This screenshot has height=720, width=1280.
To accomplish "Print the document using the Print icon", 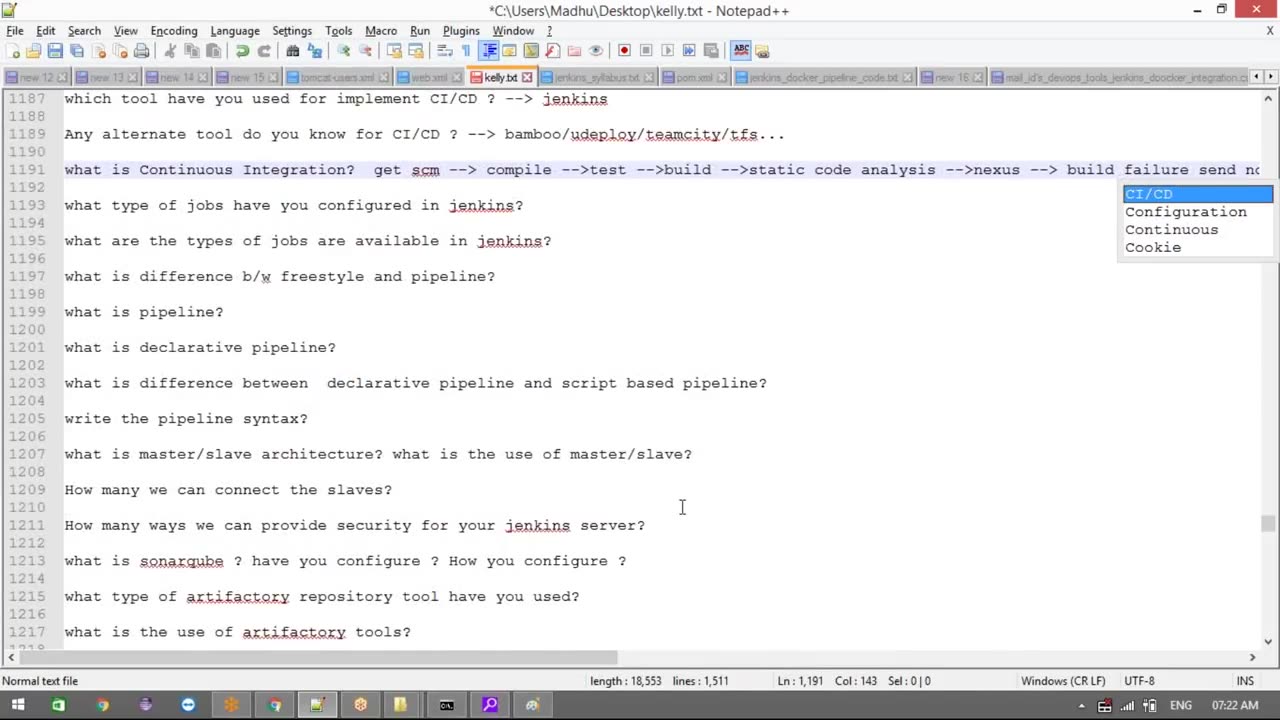I will (x=142, y=51).
